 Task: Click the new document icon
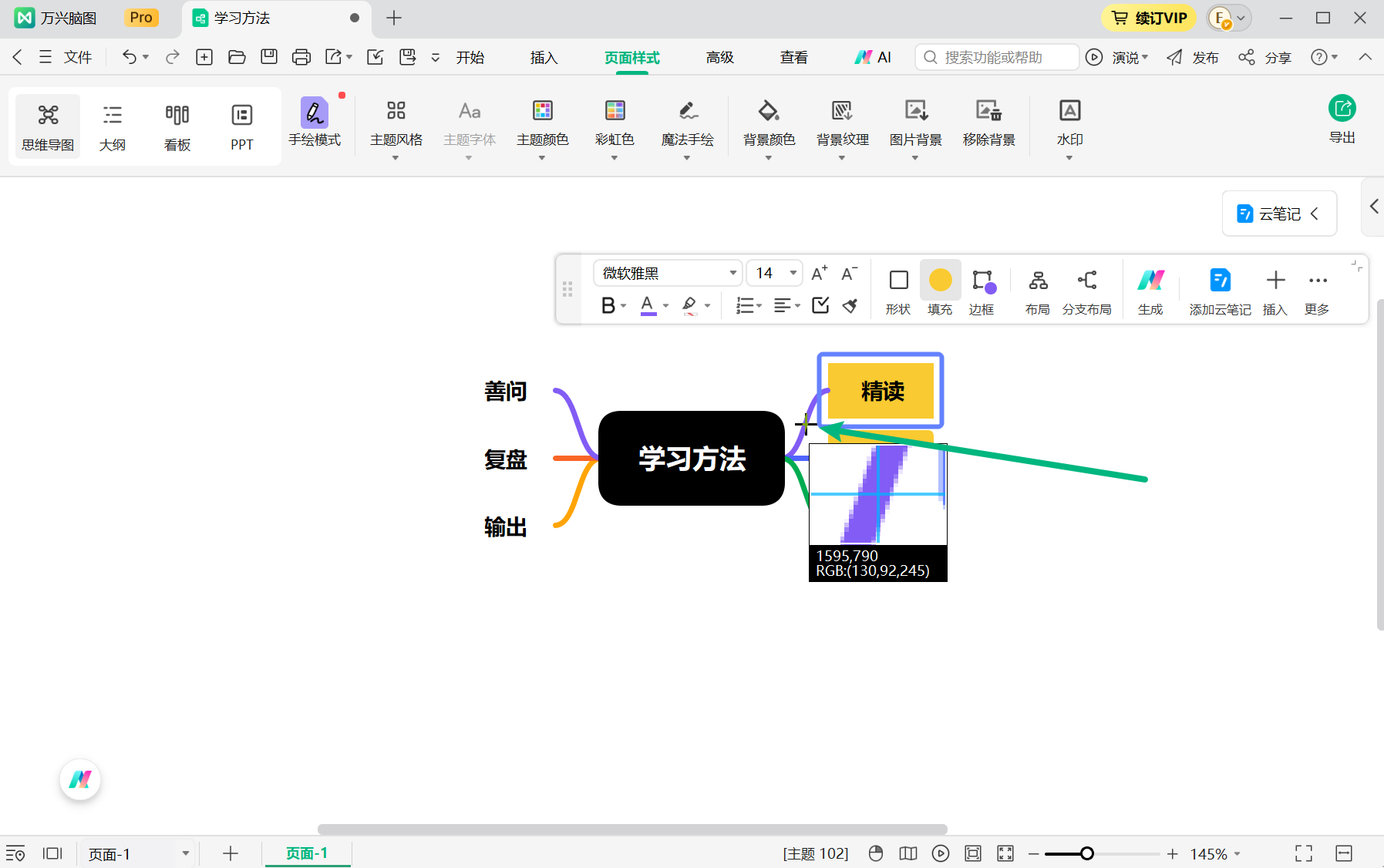click(204, 57)
